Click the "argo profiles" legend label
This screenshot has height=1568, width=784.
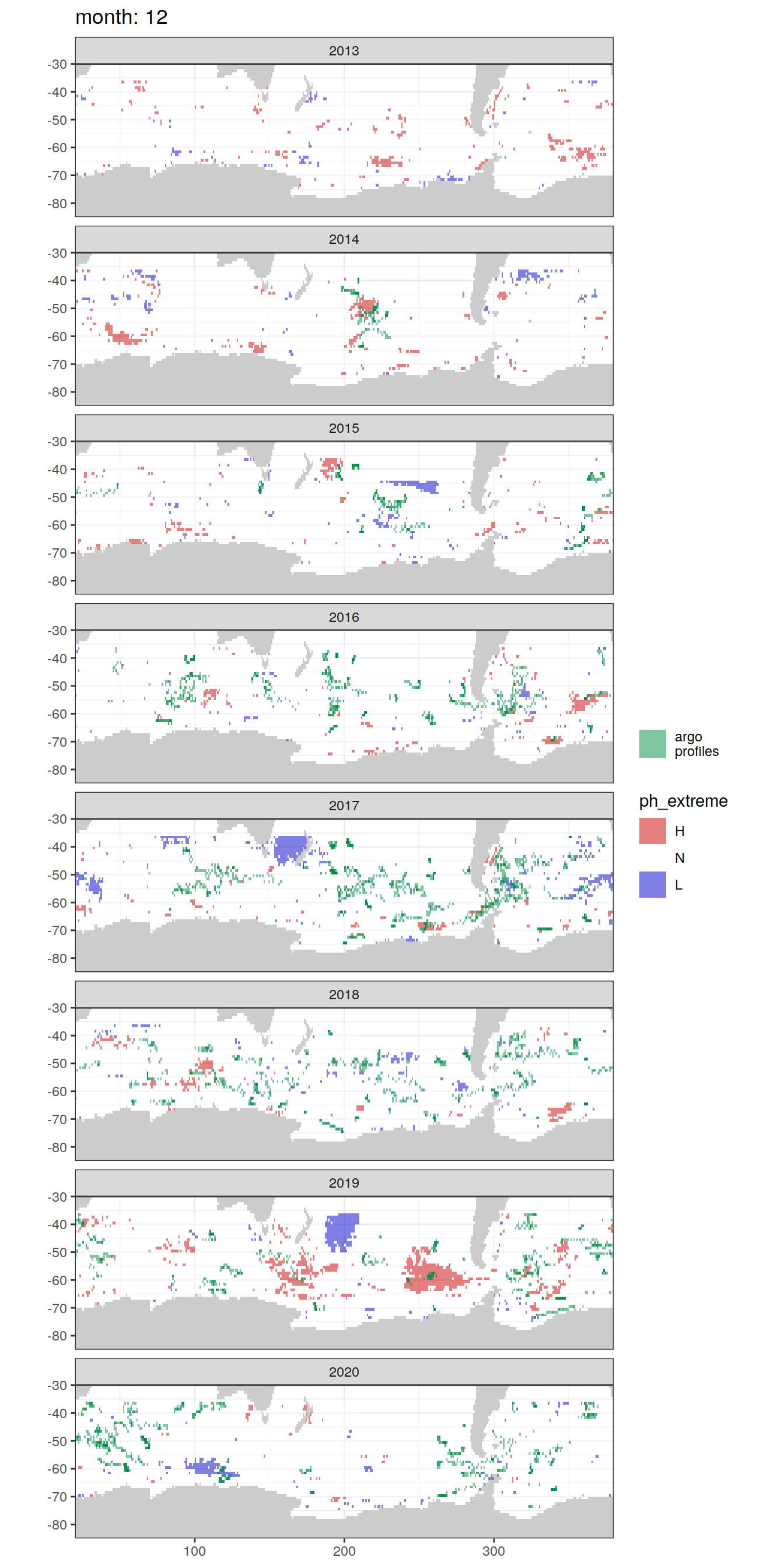coord(696,744)
